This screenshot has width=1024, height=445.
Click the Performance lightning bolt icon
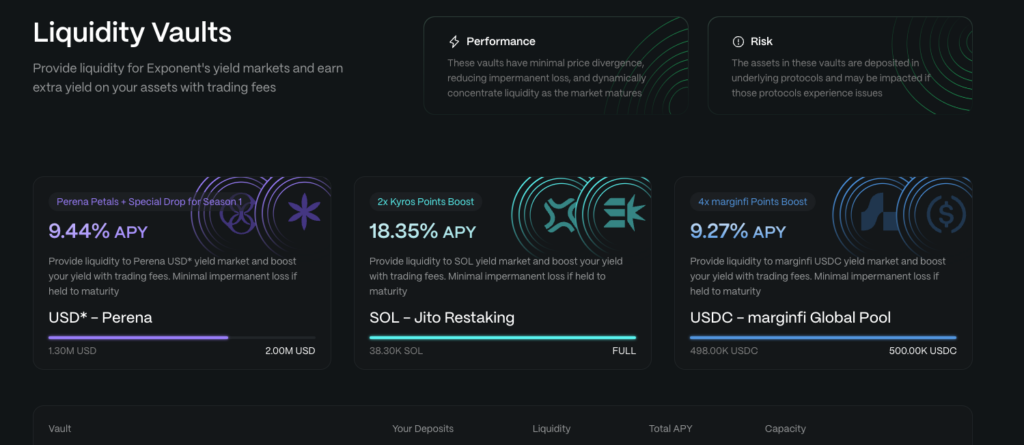[x=455, y=42]
